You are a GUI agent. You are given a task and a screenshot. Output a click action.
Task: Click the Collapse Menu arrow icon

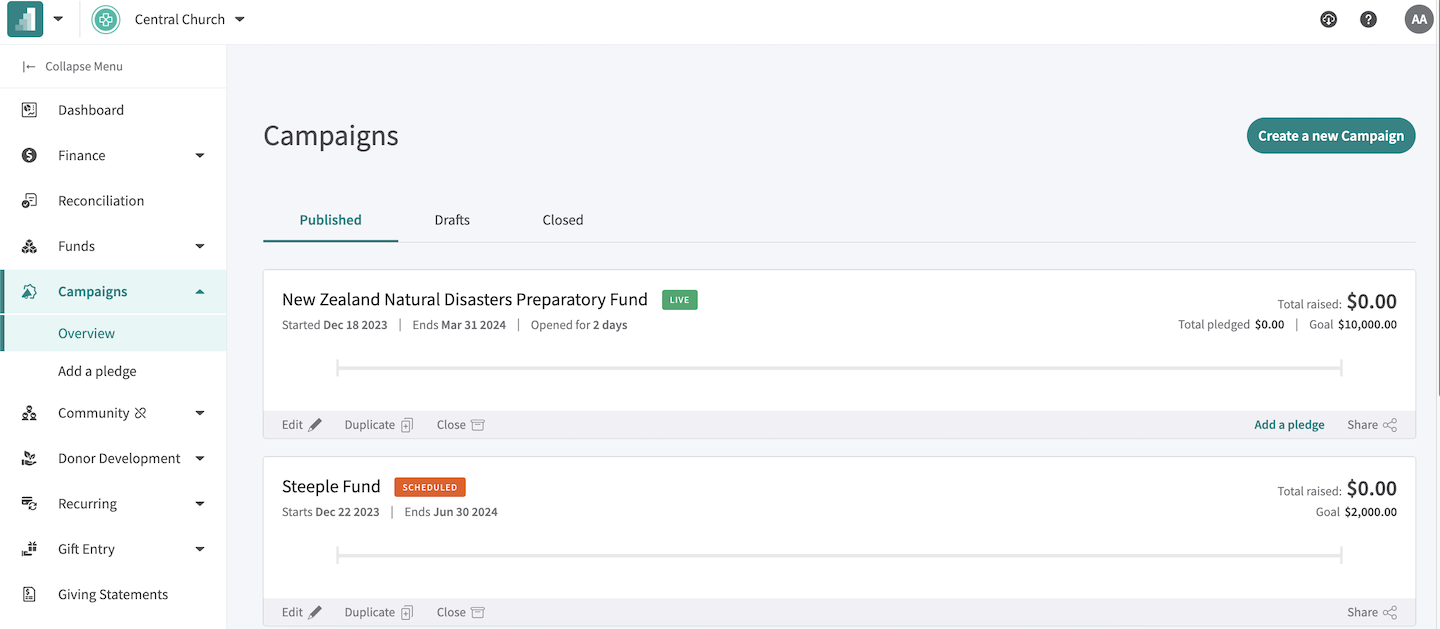(29, 67)
